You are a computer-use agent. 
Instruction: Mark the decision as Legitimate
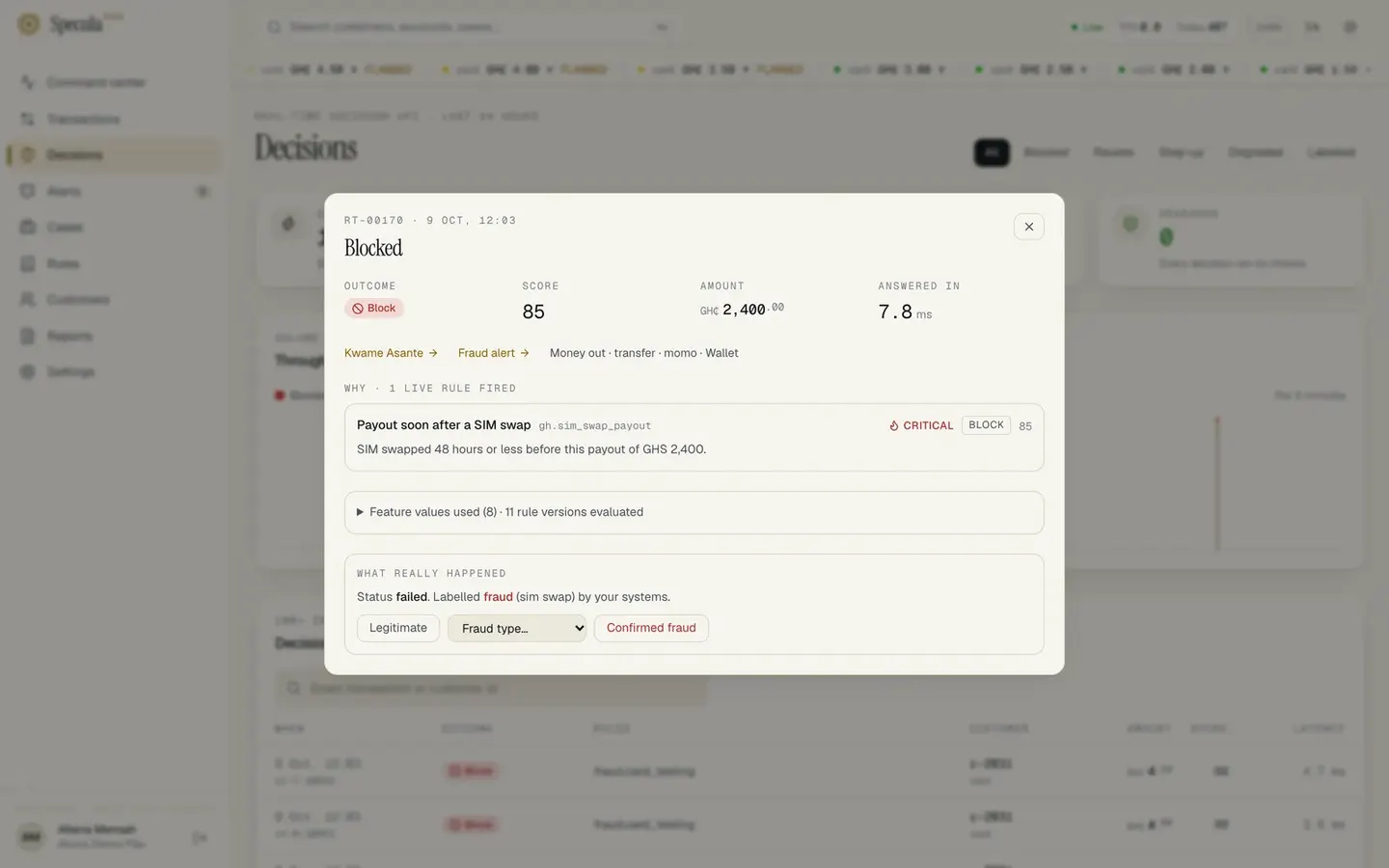(398, 628)
